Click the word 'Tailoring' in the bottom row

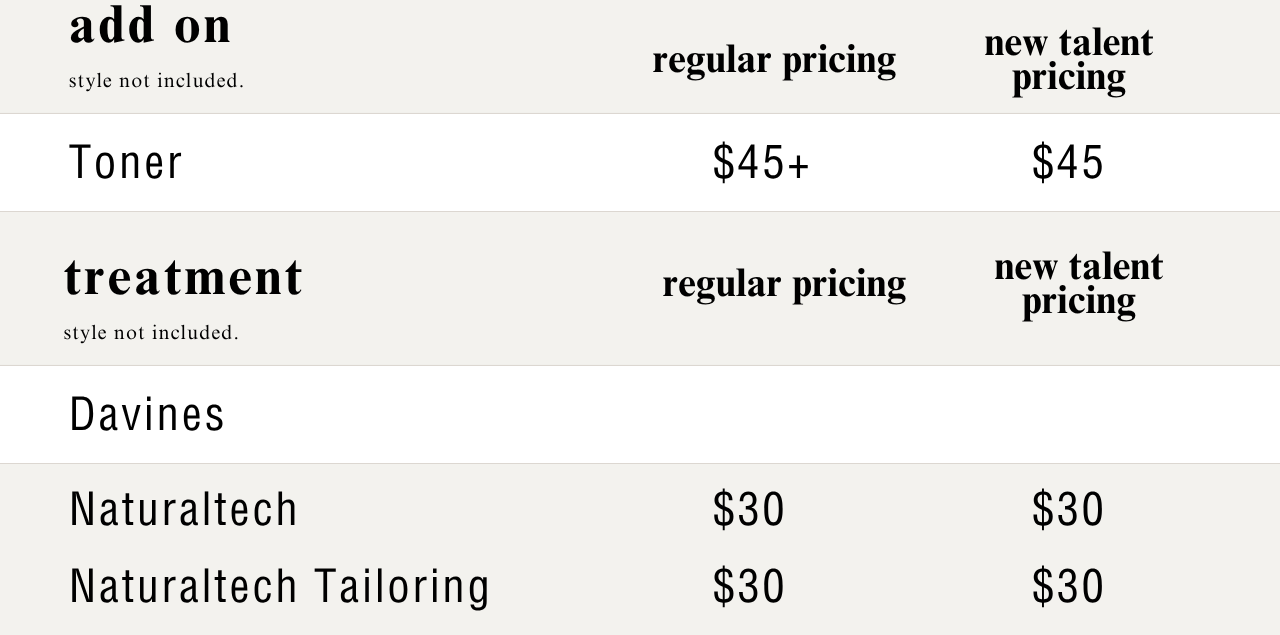coord(402,587)
